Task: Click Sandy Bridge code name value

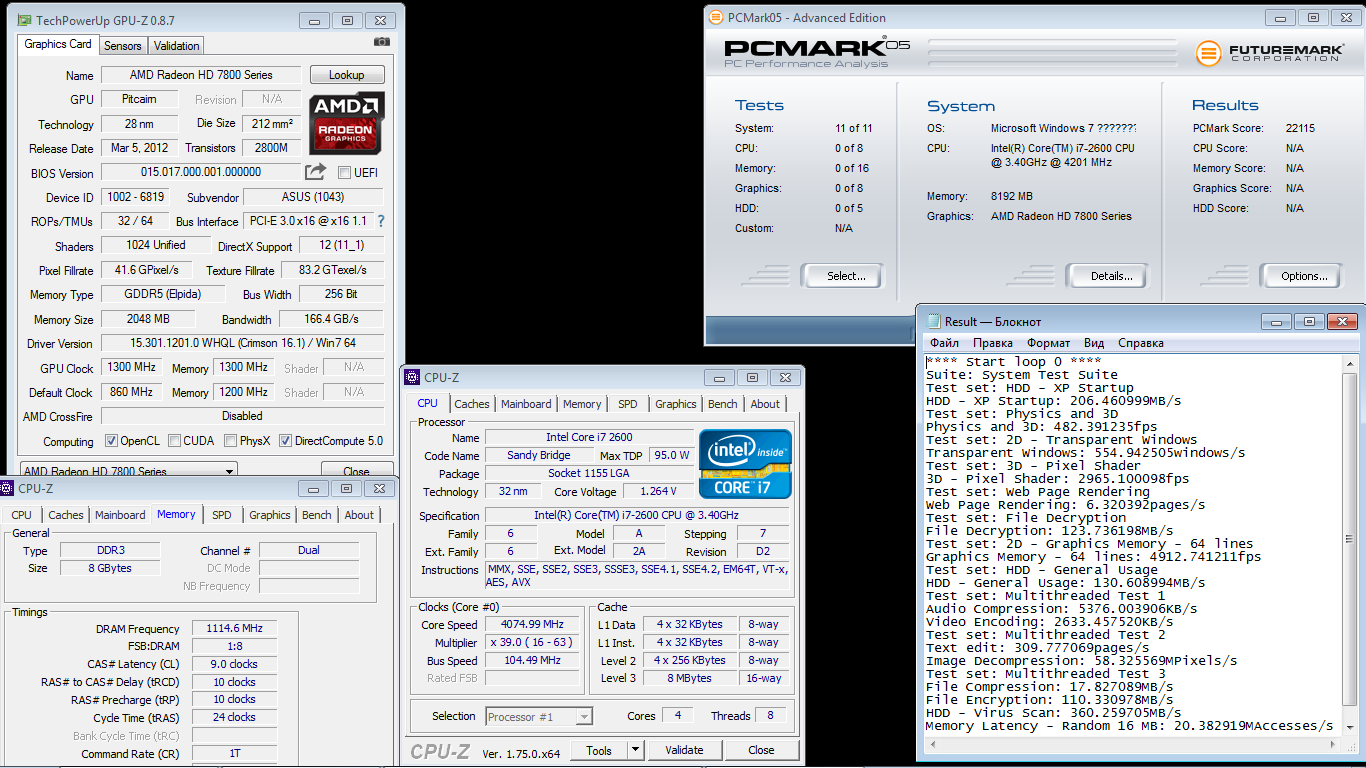Action: [540, 455]
